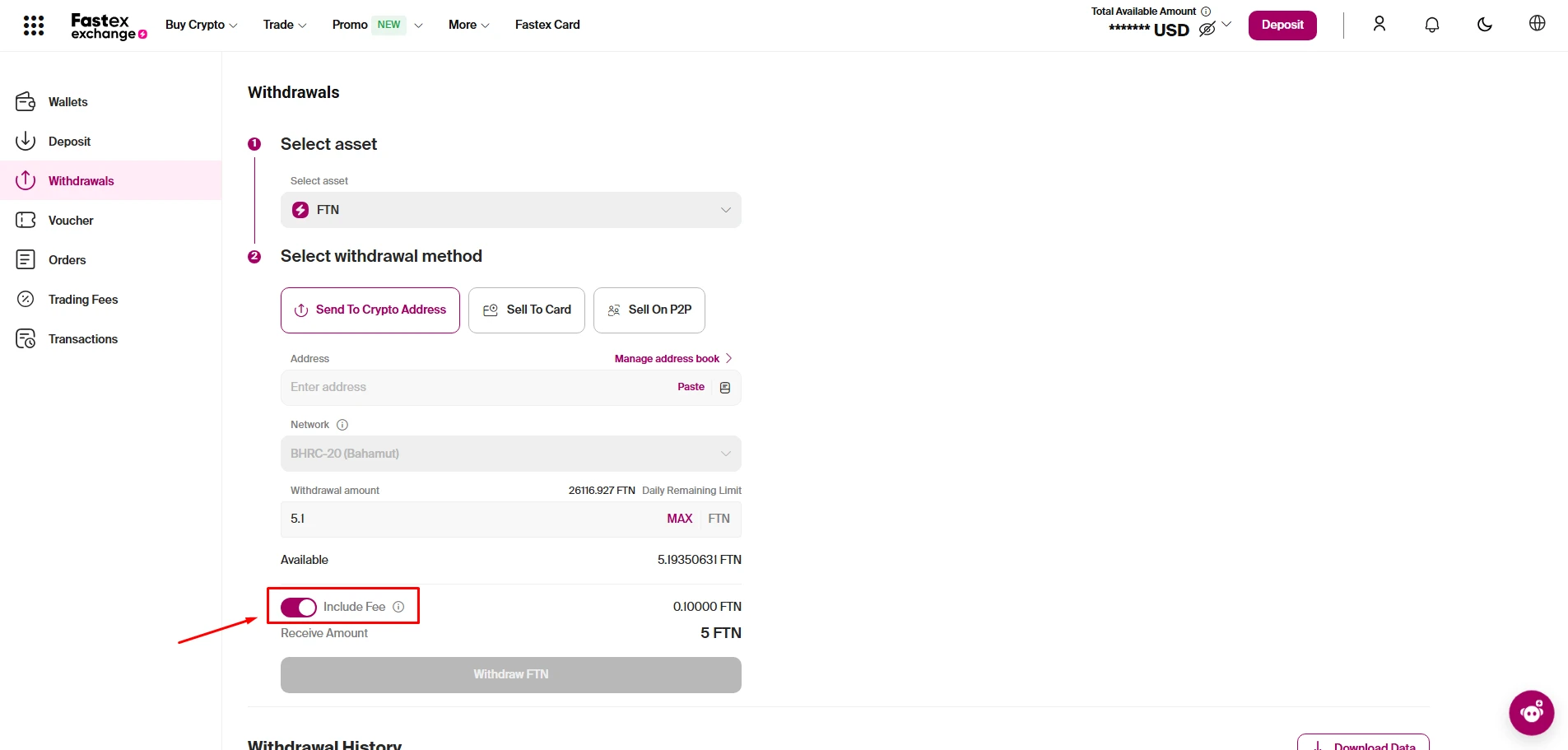Screen dimensions: 1568x750
Task: Click the Network info icon
Action: (x=342, y=425)
